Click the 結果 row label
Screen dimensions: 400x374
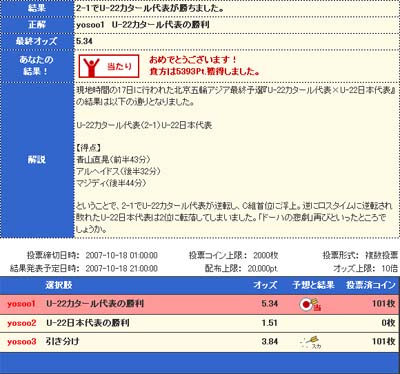pyautogui.click(x=37, y=8)
